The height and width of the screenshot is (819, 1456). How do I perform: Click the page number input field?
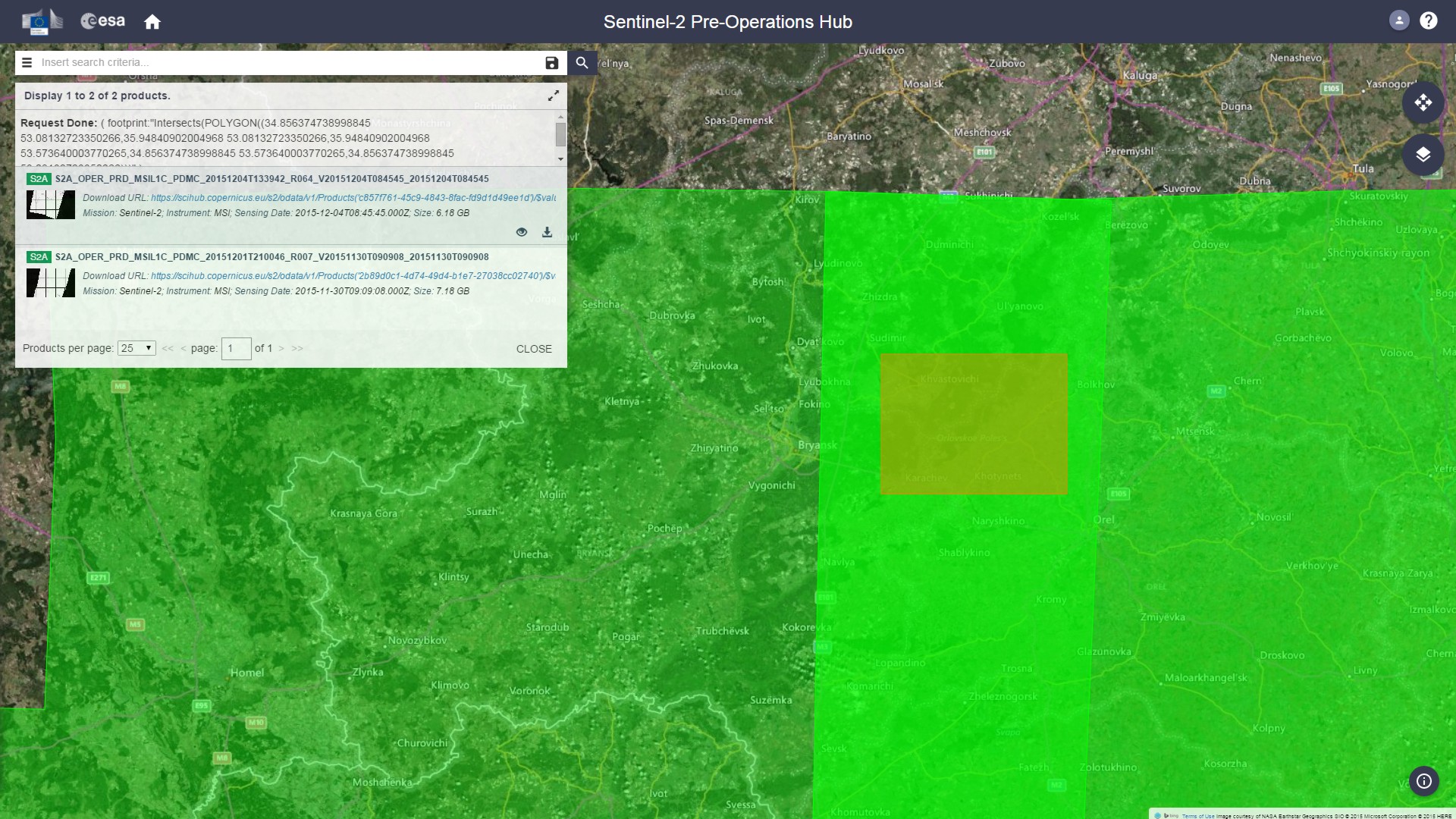(x=236, y=348)
